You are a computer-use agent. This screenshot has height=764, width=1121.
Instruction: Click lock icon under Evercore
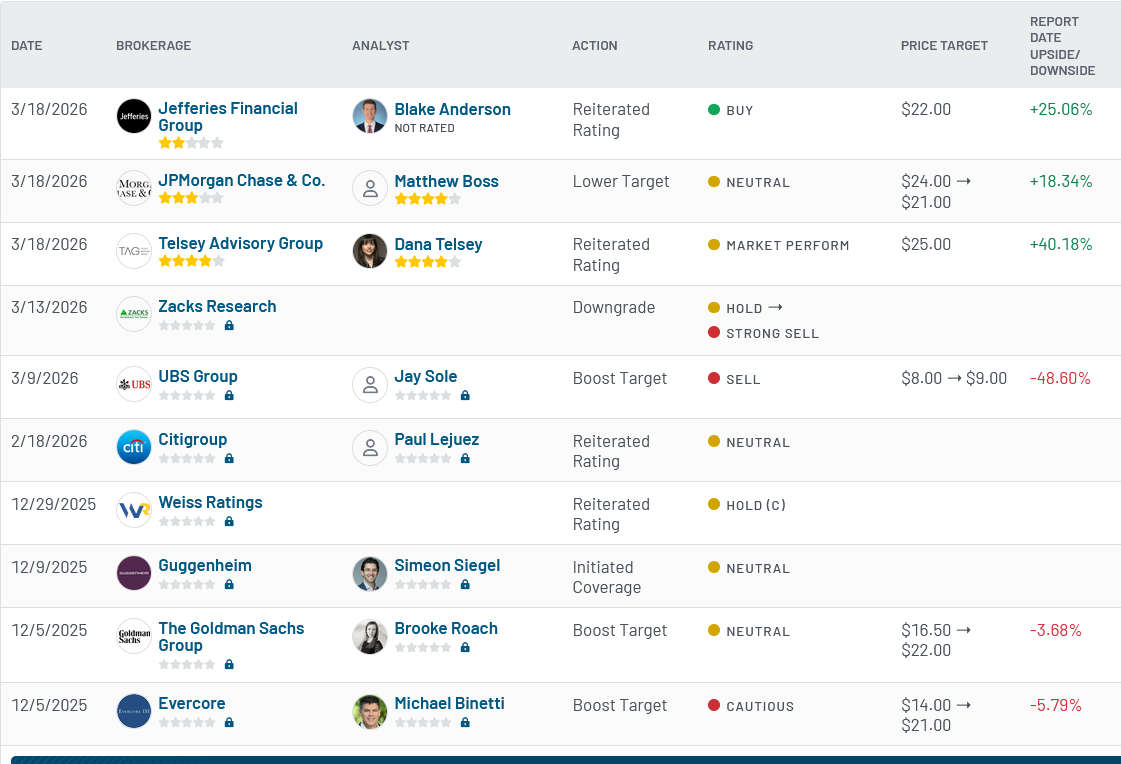click(x=229, y=722)
